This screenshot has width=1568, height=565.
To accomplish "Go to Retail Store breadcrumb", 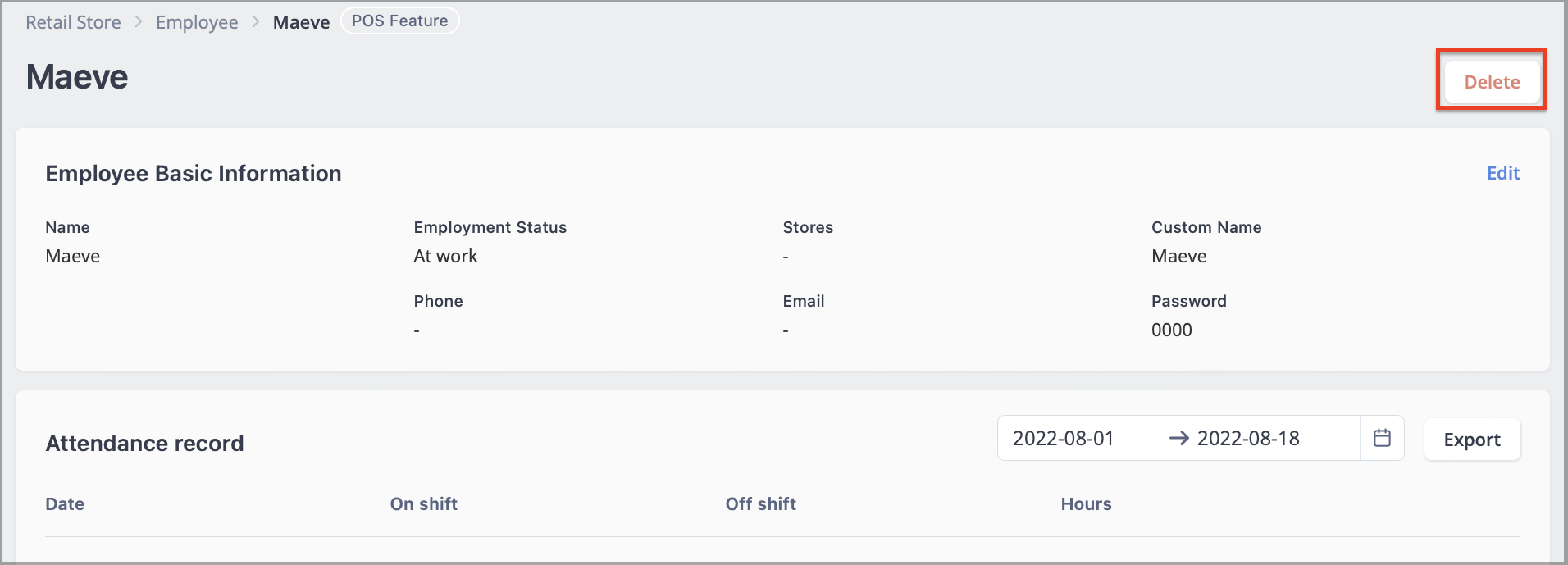I will click(73, 22).
